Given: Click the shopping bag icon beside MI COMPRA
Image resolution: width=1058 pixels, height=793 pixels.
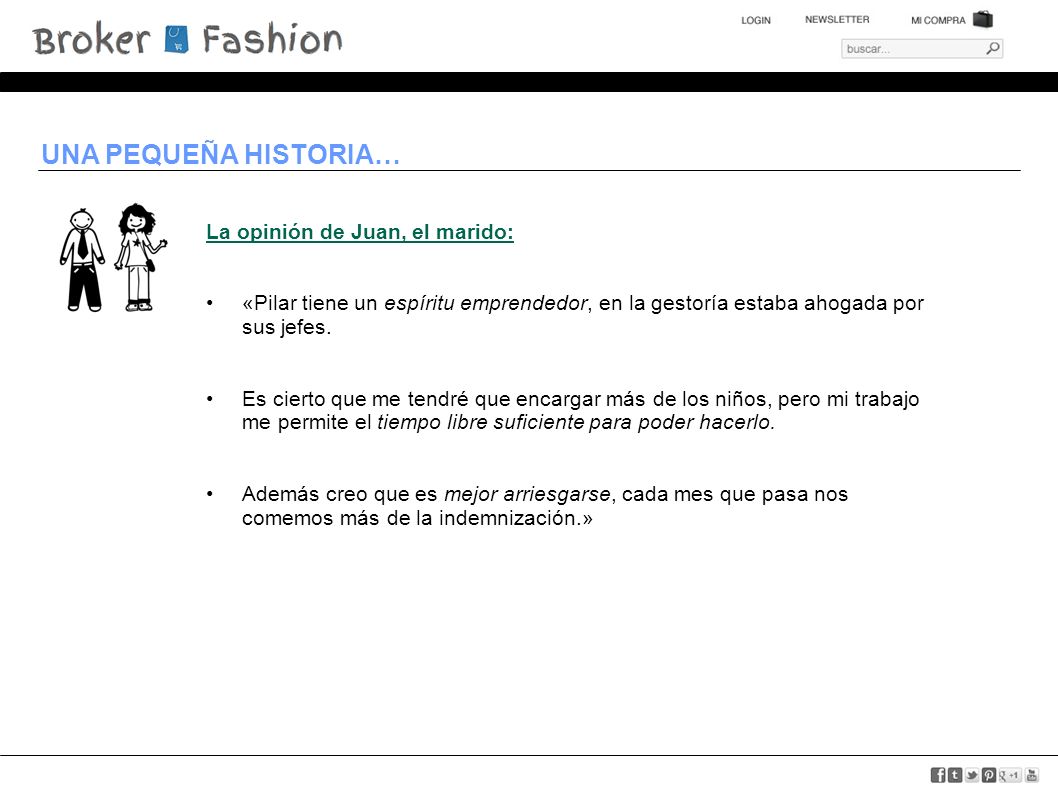Looking at the screenshot, I should [983, 20].
